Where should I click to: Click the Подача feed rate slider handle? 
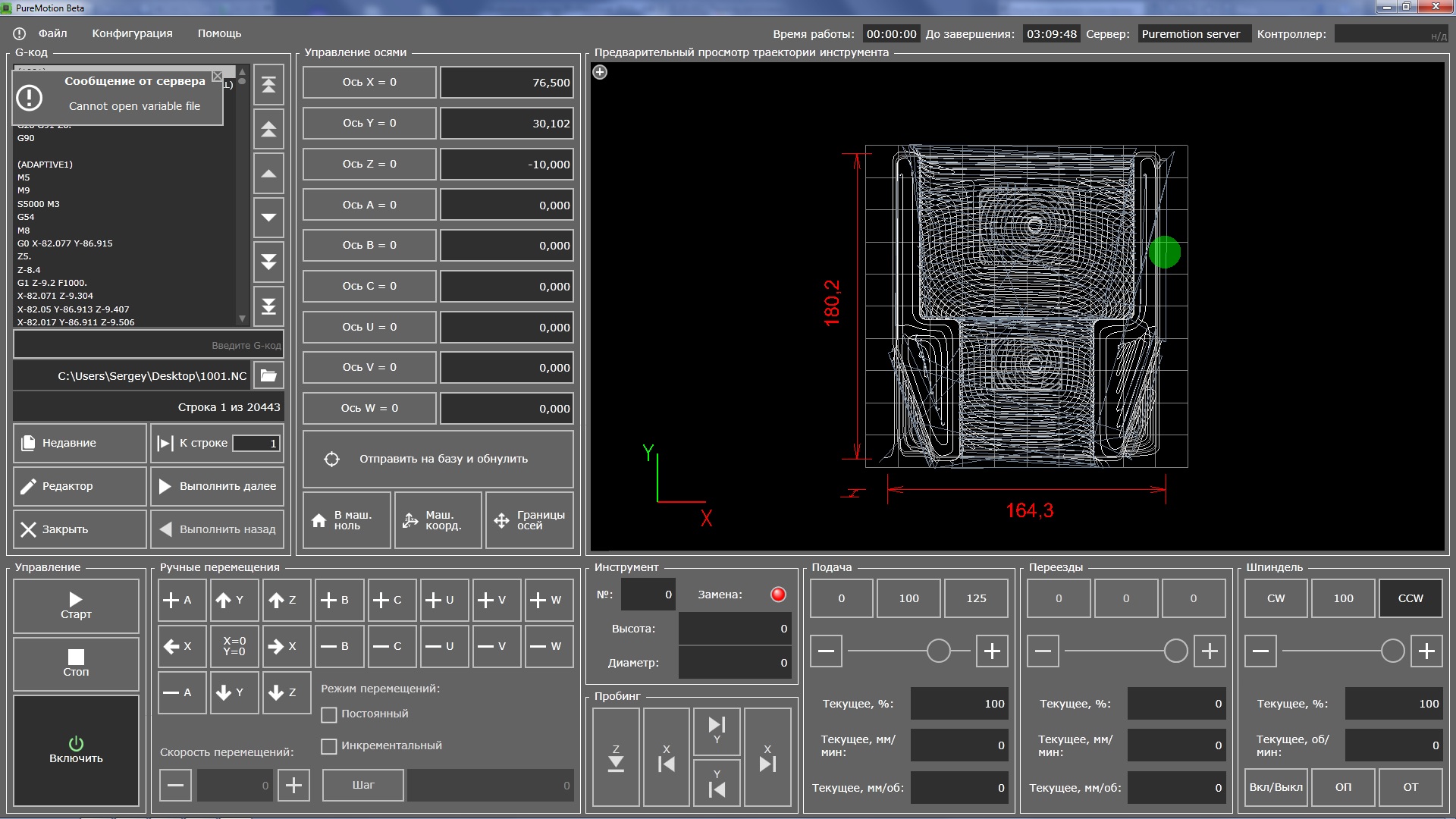point(938,651)
